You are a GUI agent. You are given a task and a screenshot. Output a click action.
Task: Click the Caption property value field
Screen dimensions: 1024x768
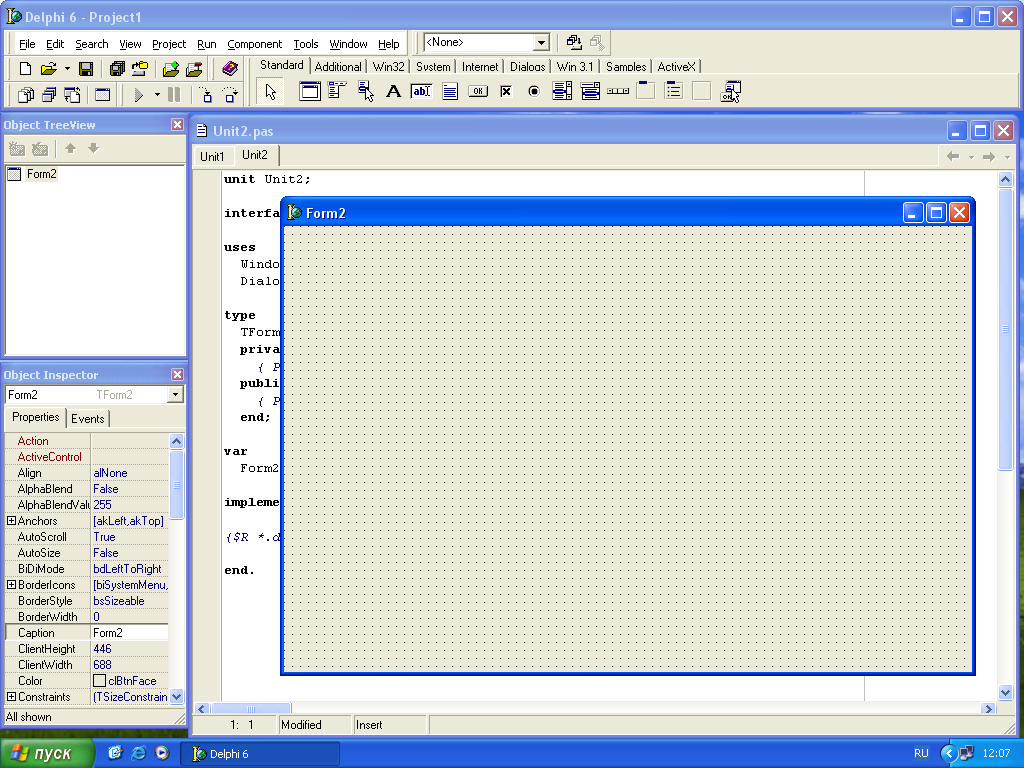[129, 633]
